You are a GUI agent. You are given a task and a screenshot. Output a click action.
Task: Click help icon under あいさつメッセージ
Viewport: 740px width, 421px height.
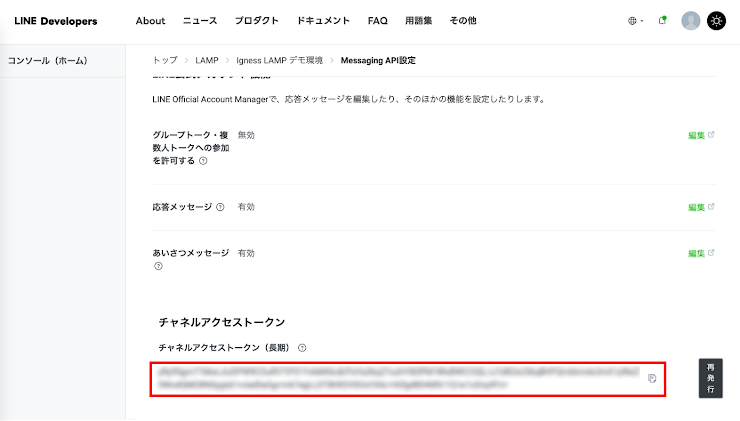(158, 267)
